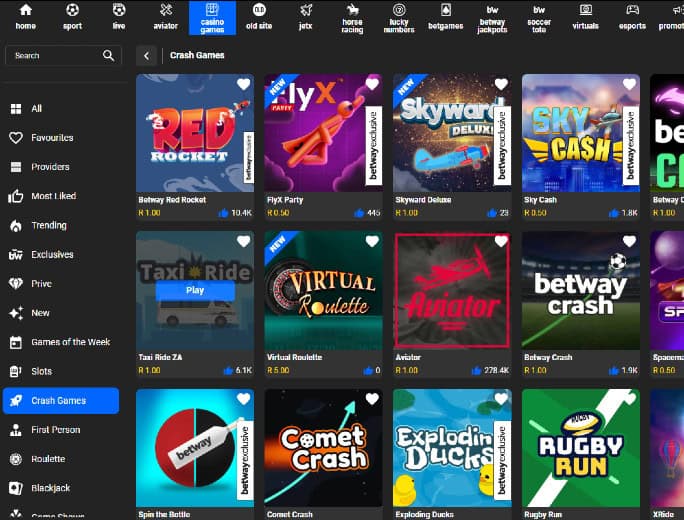Open betway jackpots section
The width and height of the screenshot is (684, 520).
[492, 18]
